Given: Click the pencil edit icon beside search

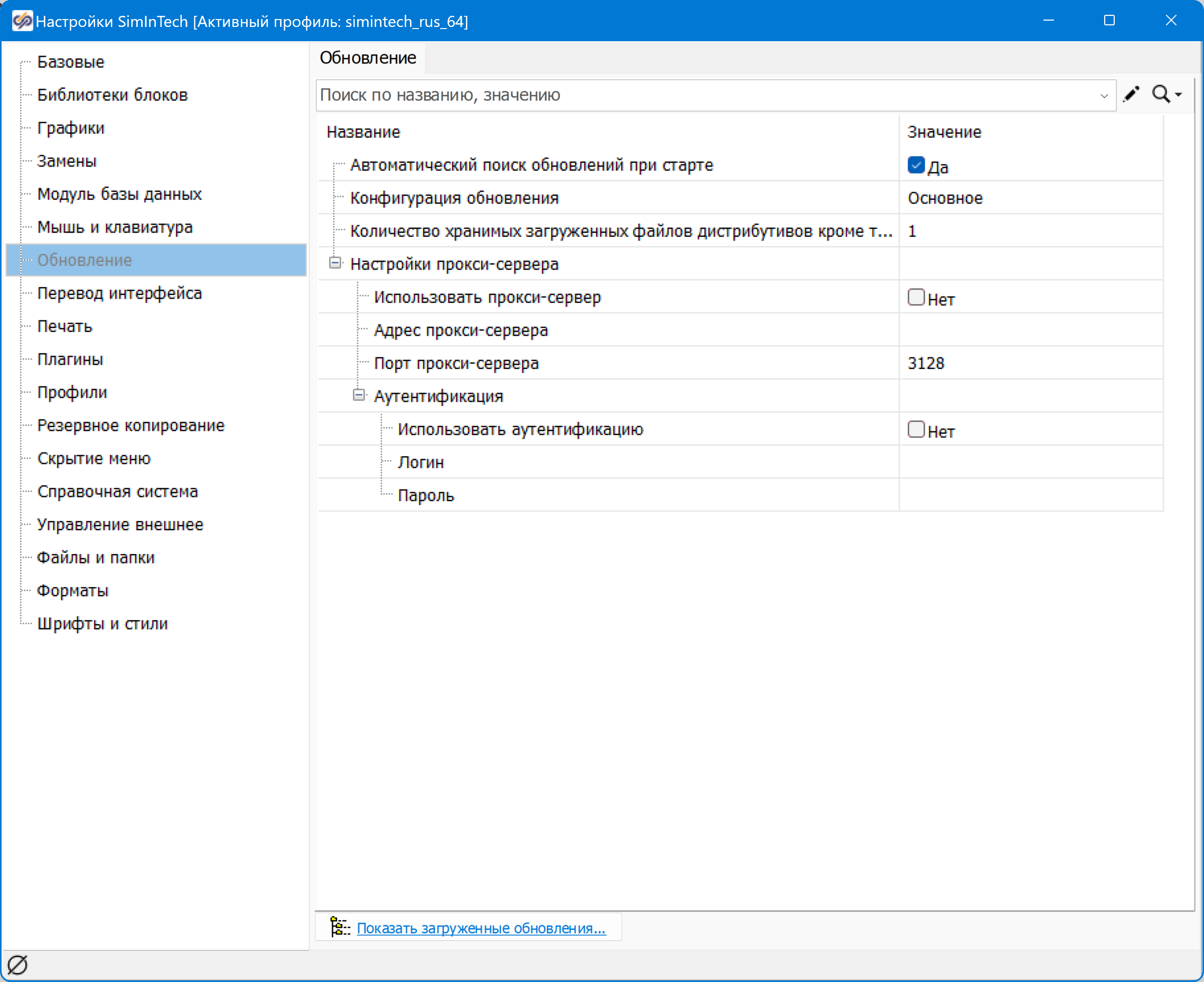Looking at the screenshot, I should pos(1131,94).
